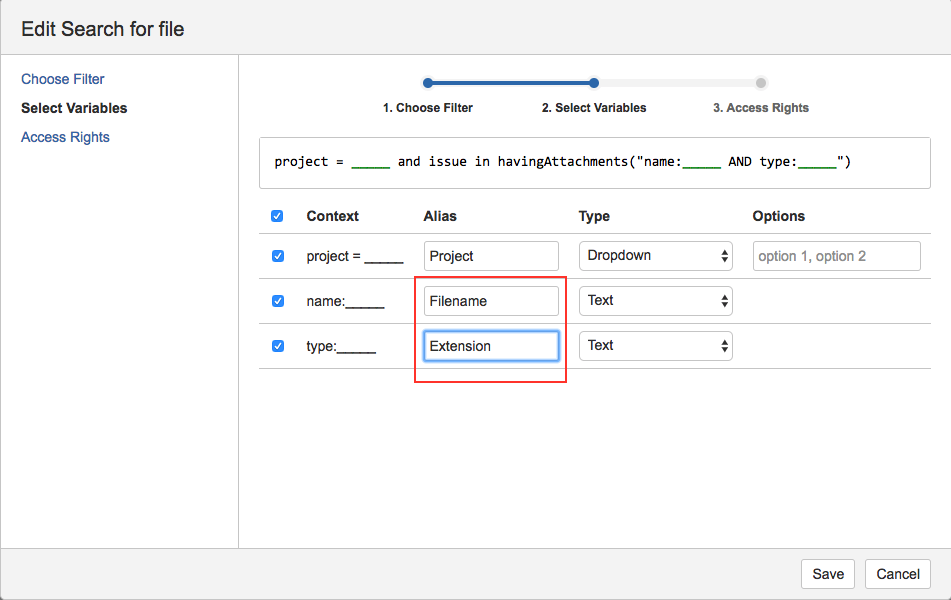
Task: Click into the Extension alias field
Action: [x=491, y=346]
